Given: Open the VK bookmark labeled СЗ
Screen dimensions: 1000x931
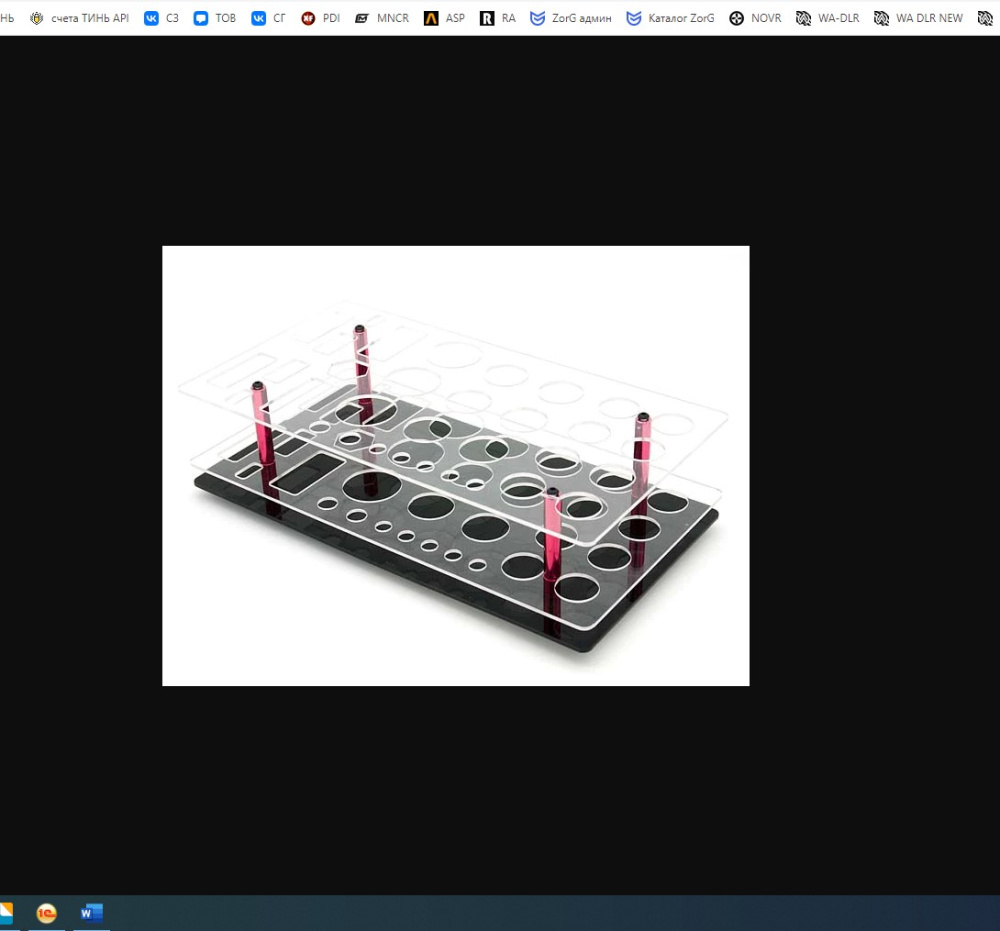Looking at the screenshot, I should tap(161, 18).
